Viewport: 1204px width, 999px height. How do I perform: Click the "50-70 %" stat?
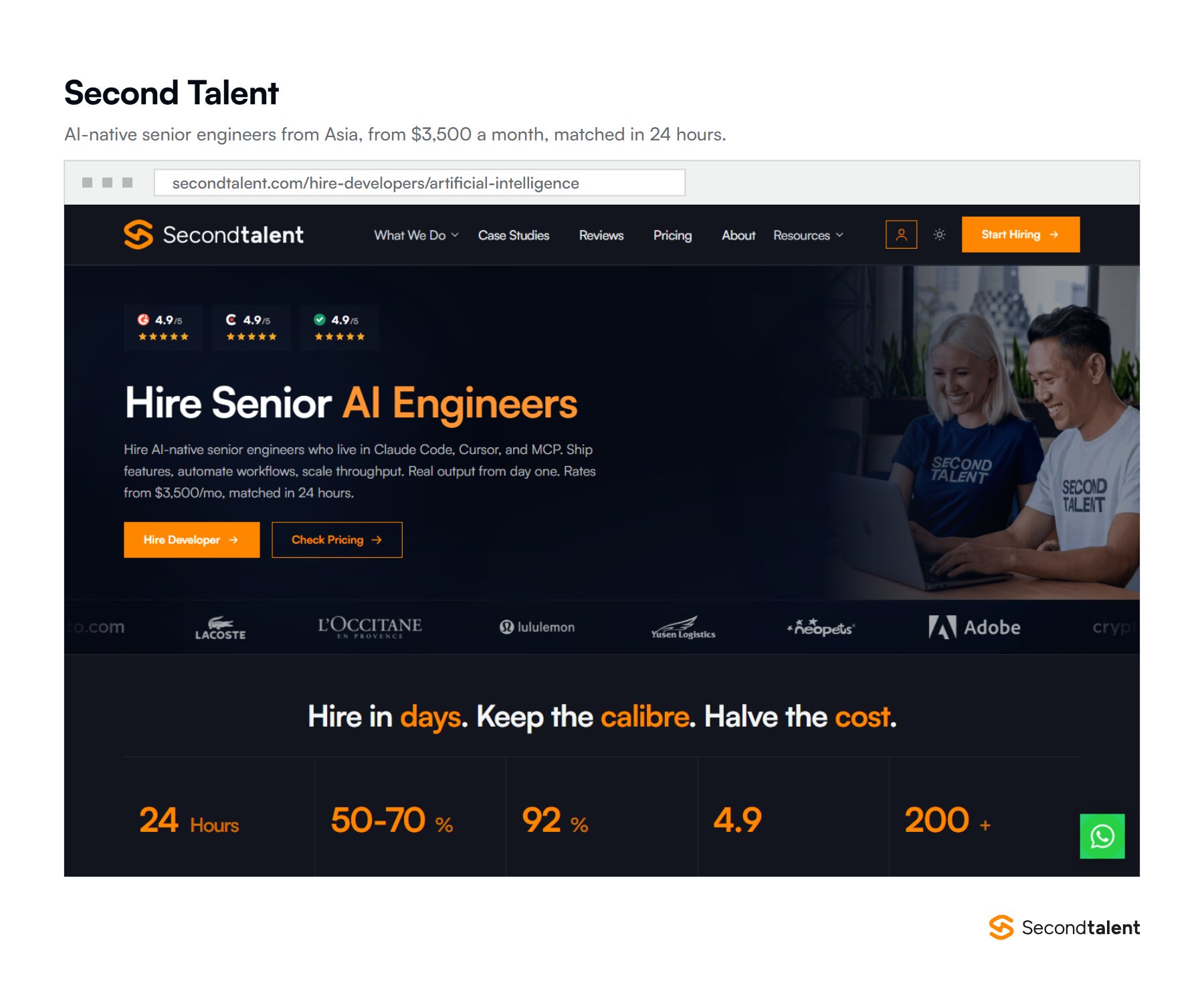point(392,820)
